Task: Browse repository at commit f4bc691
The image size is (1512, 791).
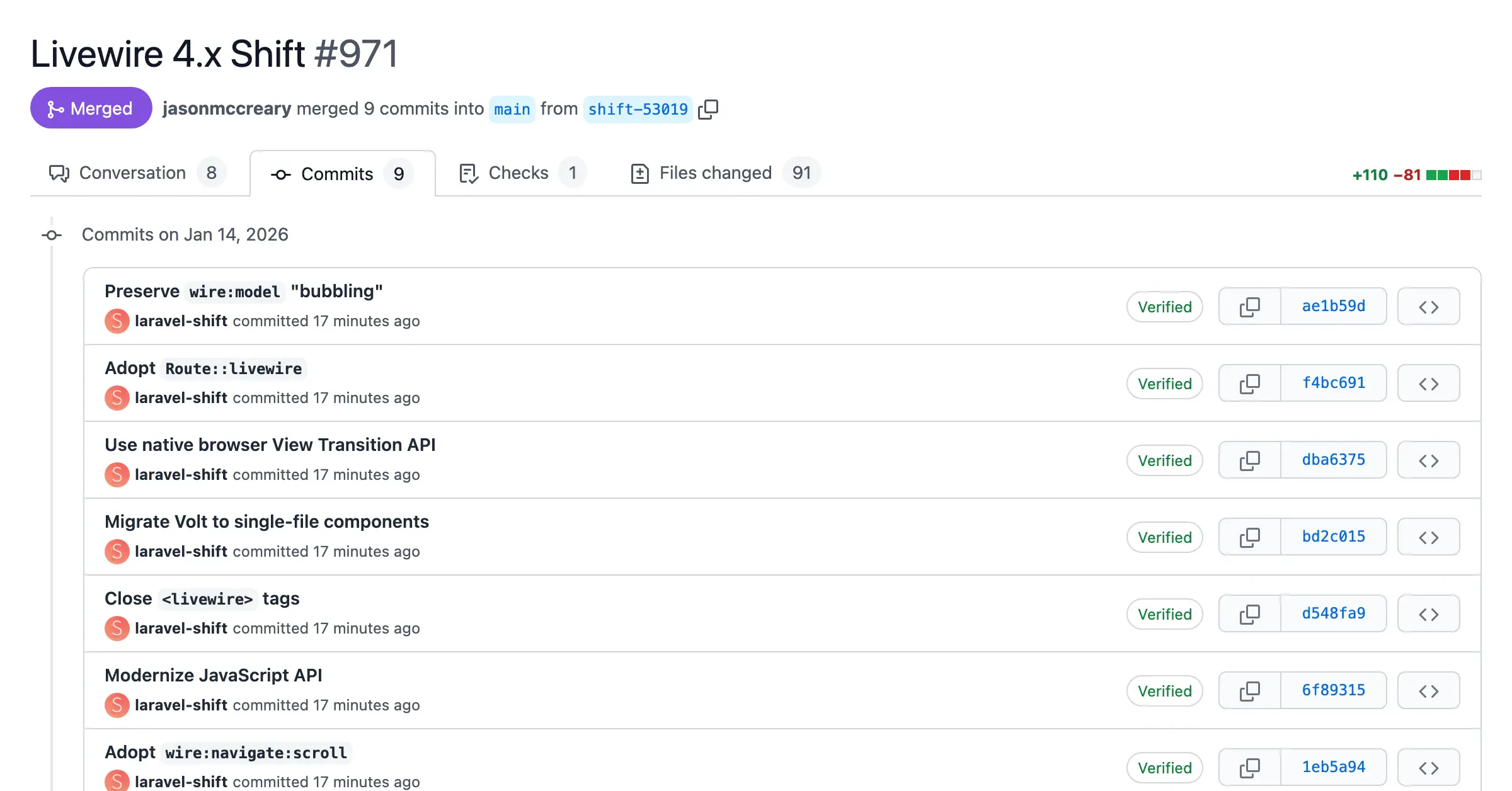Action: point(1428,383)
